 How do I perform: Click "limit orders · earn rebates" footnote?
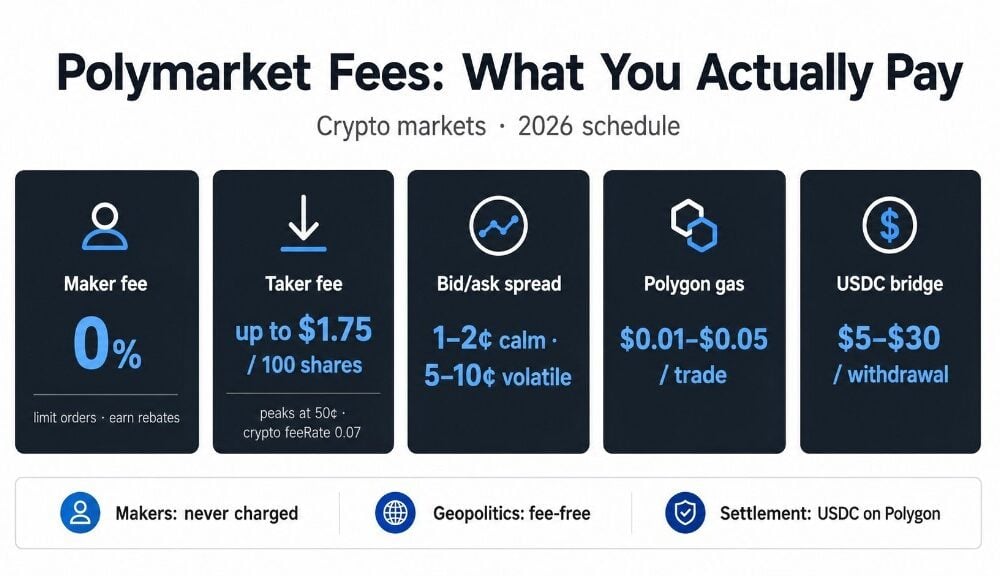[107, 418]
